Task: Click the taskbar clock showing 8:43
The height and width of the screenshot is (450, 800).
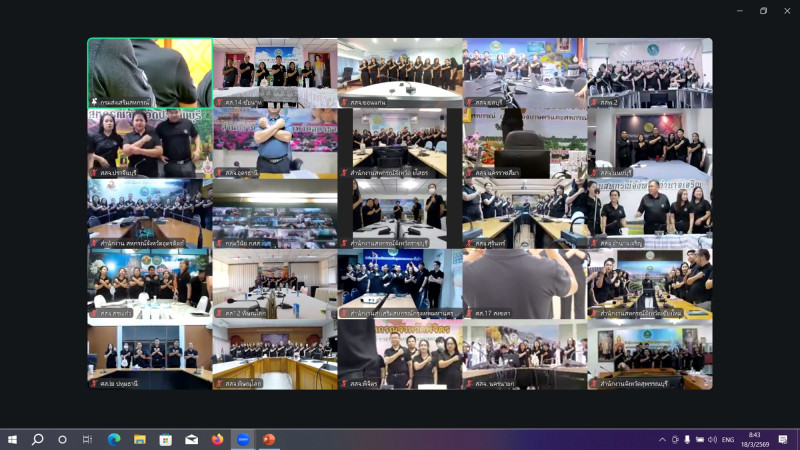Action: (x=756, y=439)
